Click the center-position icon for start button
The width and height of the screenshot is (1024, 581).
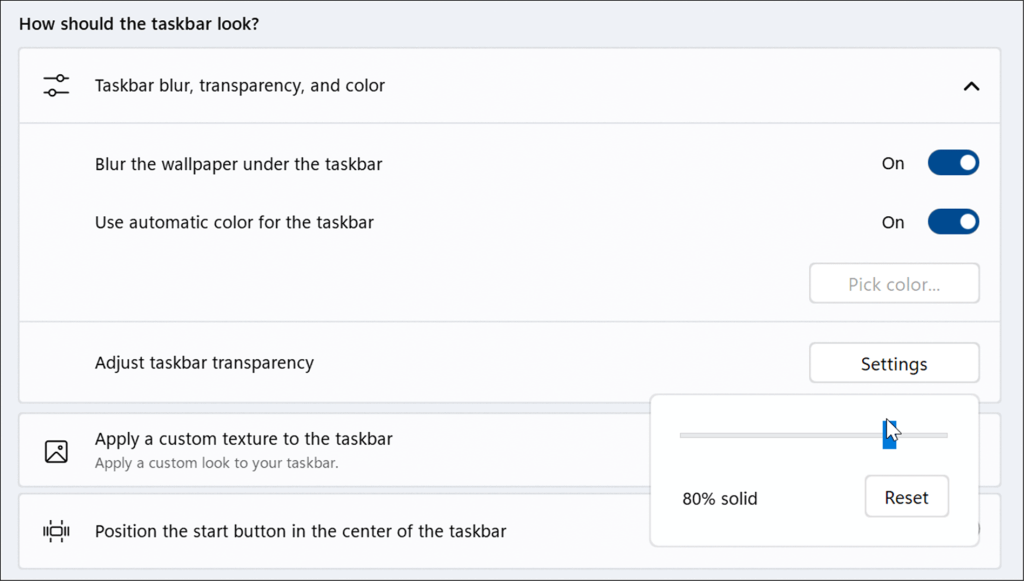56,531
